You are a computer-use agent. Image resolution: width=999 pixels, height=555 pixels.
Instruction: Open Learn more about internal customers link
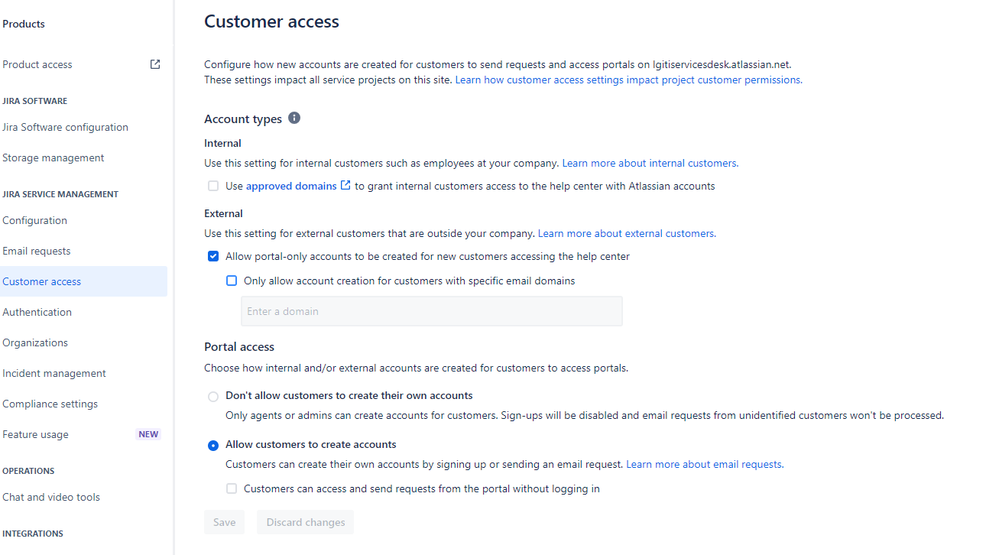point(650,163)
